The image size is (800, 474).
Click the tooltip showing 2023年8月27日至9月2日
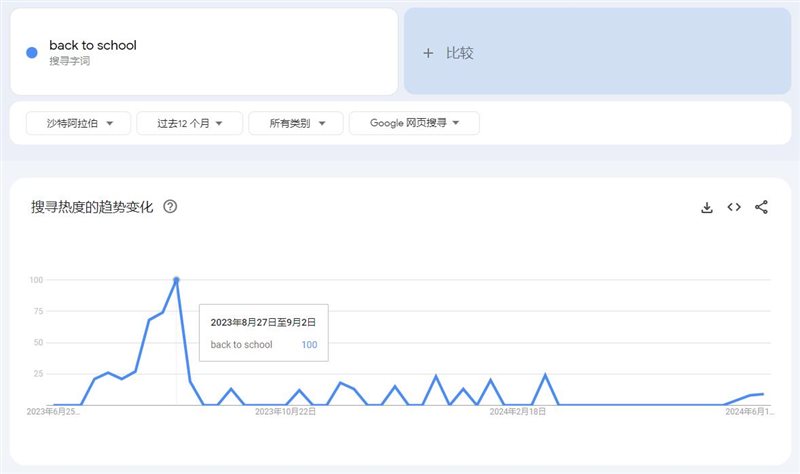coord(263,333)
